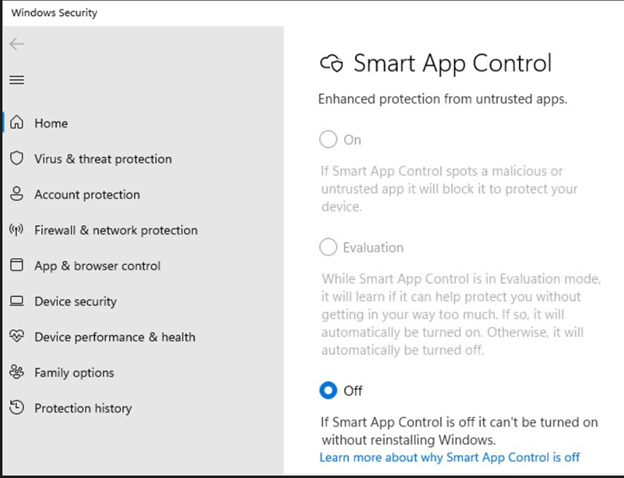Click the back arrow icon
The width and height of the screenshot is (624, 478).
tap(16, 44)
